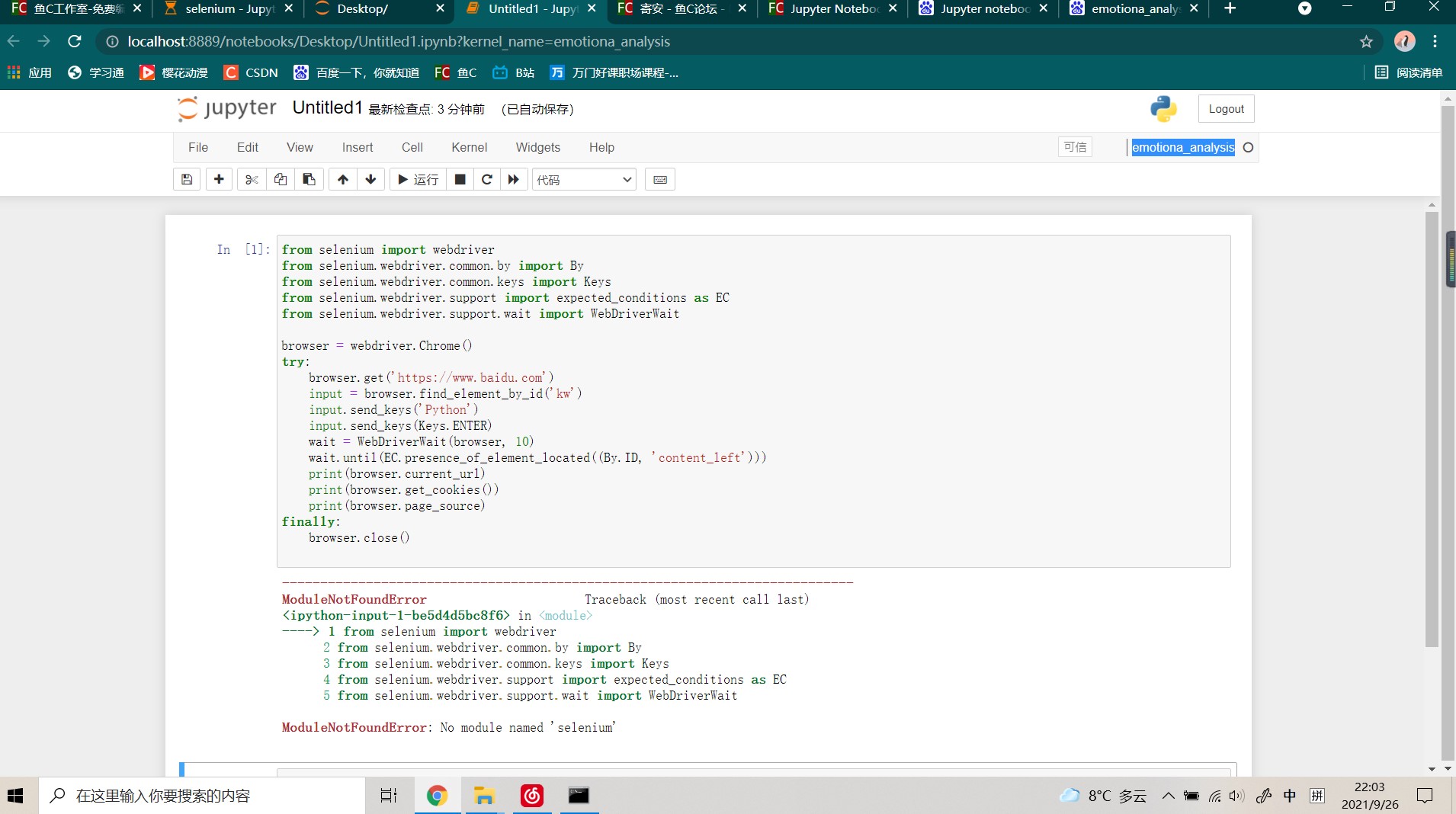1456x814 pixels.
Task: Click the 可信 trusted indicator
Action: [x=1075, y=147]
